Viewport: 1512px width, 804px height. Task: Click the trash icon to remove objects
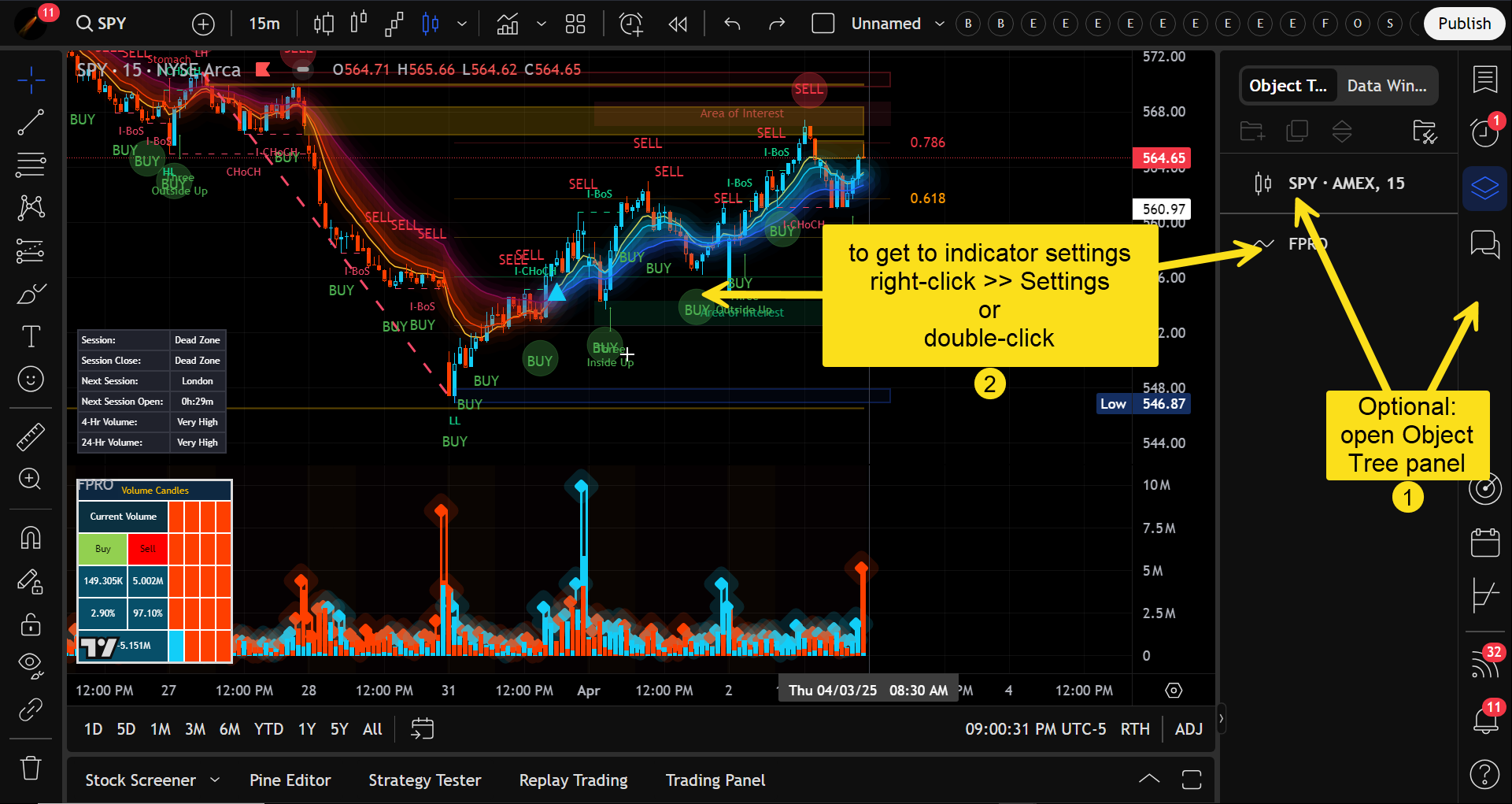31,768
